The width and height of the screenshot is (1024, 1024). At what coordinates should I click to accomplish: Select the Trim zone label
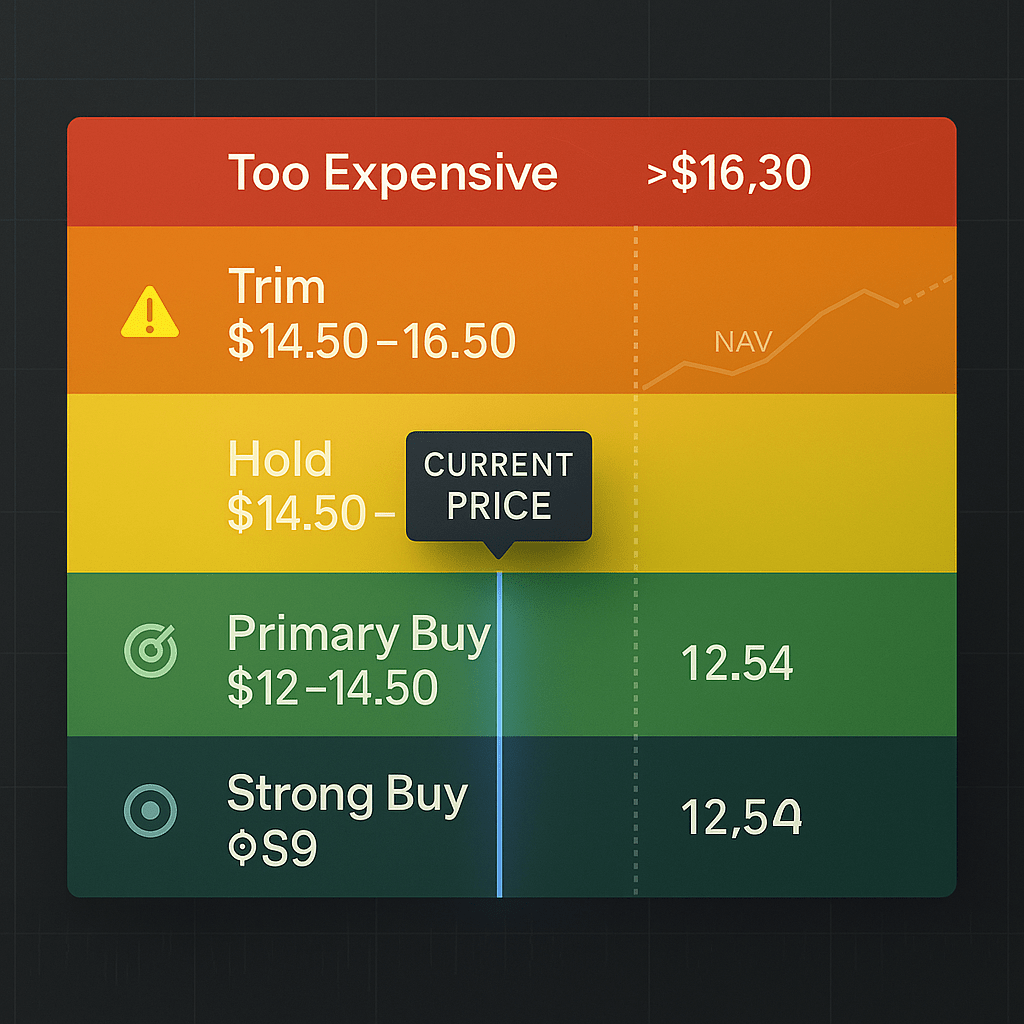coord(277,288)
